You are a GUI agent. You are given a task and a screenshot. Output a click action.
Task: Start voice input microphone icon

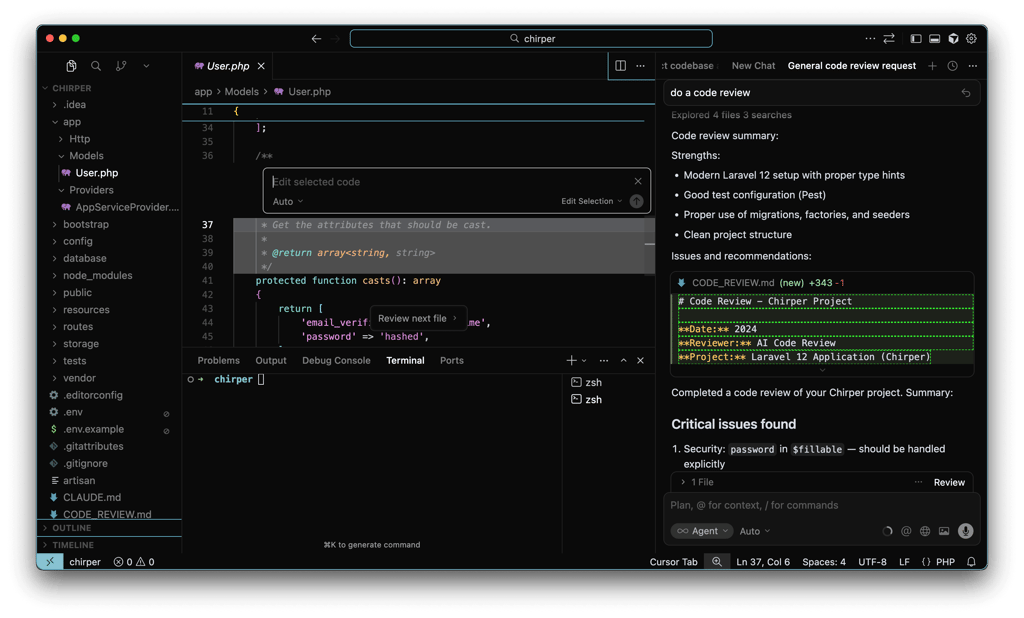click(965, 531)
